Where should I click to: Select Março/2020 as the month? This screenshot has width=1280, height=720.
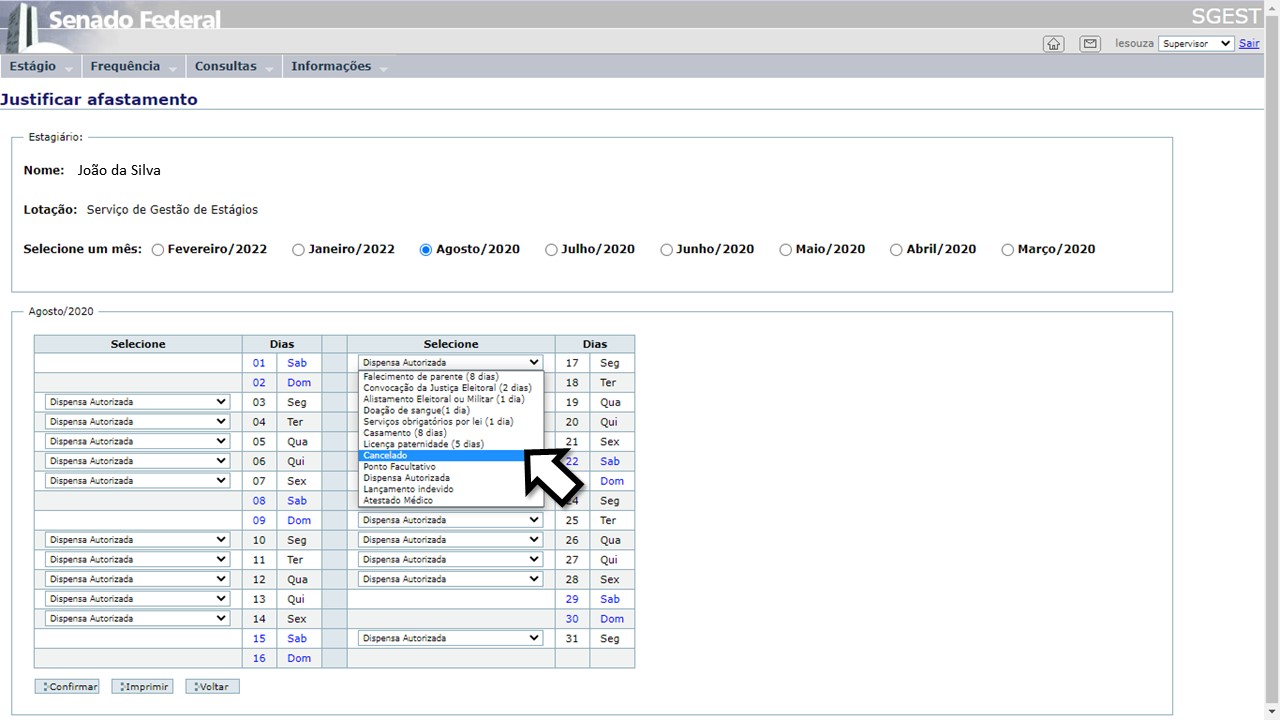coord(1007,250)
